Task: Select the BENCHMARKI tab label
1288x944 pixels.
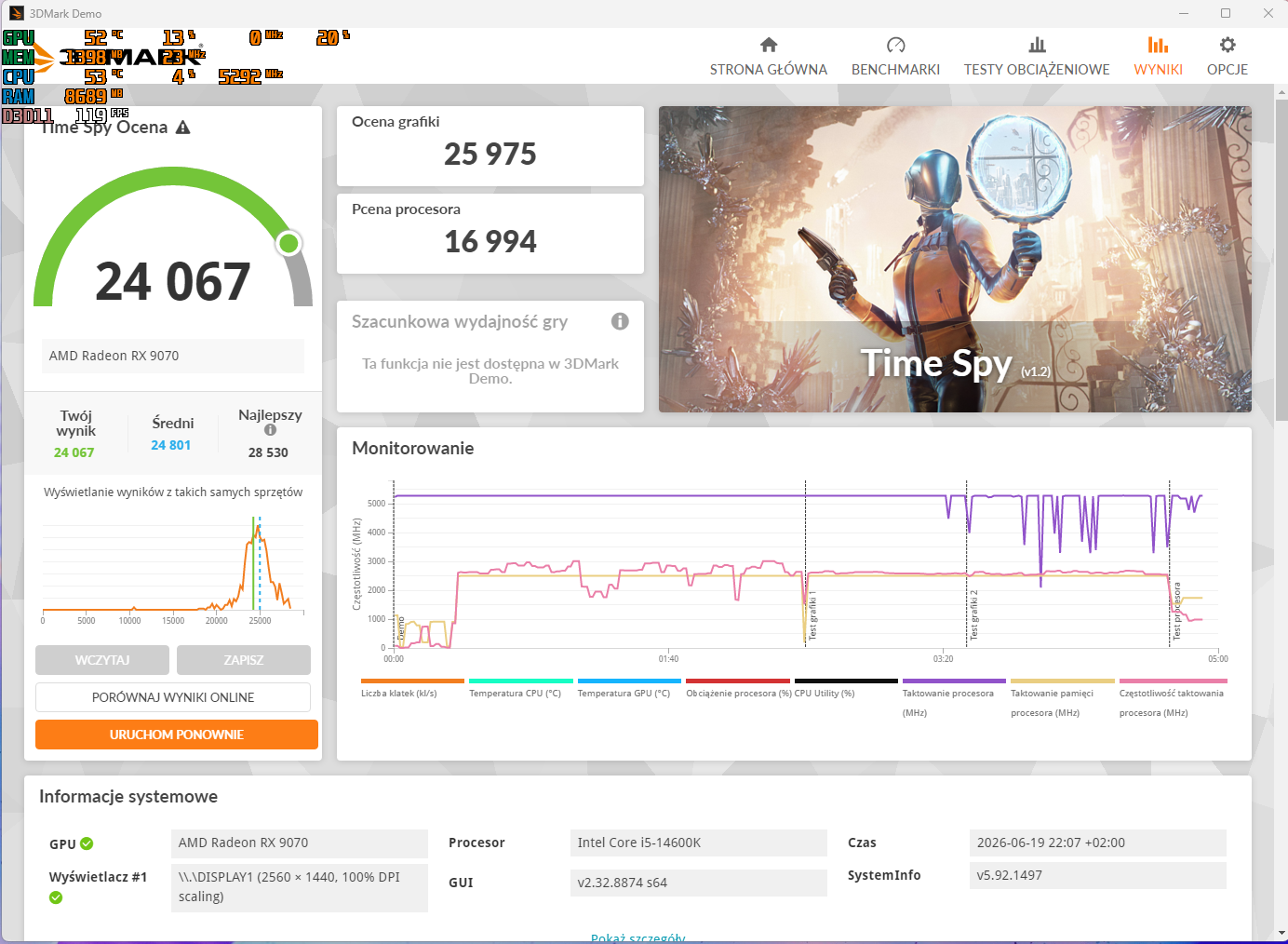Action: click(895, 70)
